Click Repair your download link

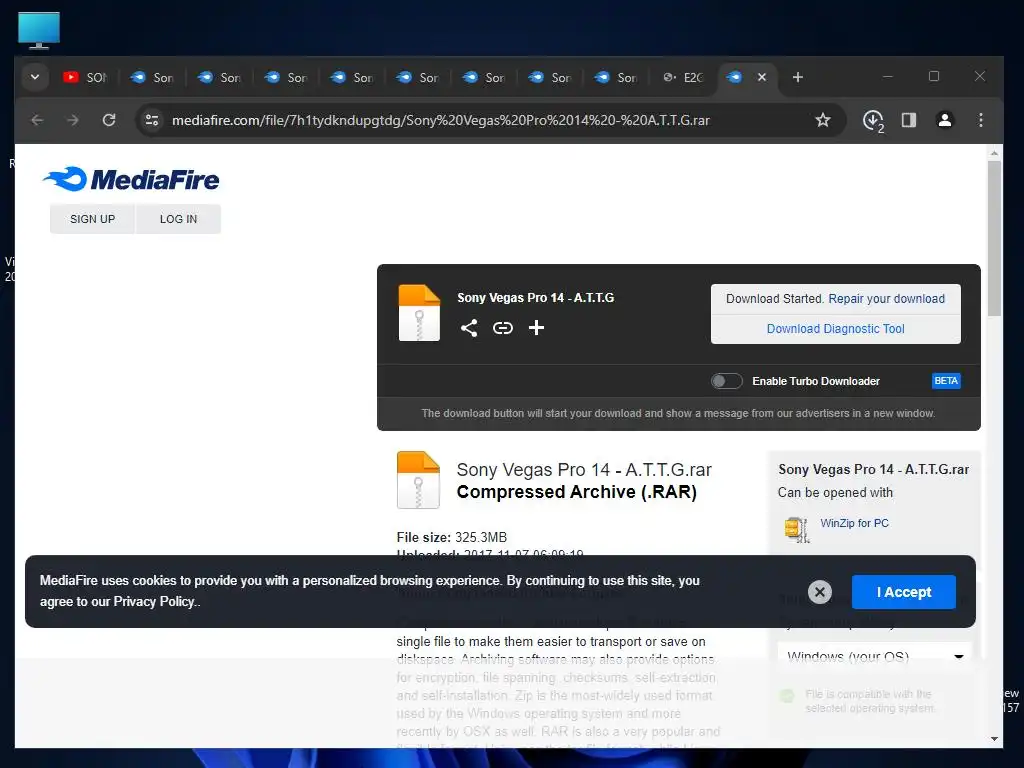tap(886, 298)
